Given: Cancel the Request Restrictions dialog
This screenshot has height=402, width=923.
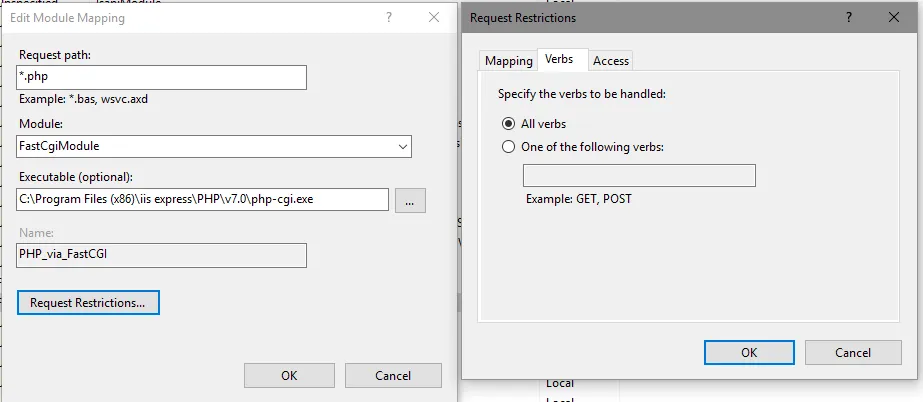Looking at the screenshot, I should pos(852,352).
